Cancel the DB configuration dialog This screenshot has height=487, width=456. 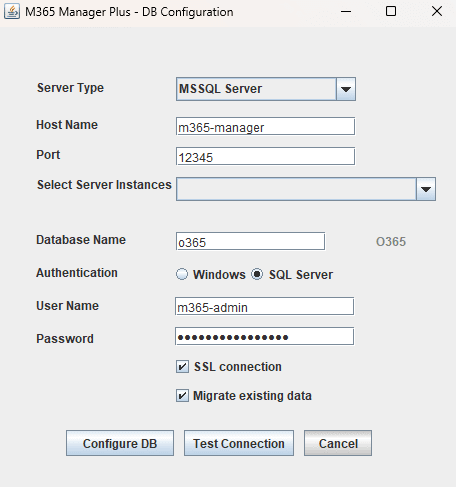338,443
